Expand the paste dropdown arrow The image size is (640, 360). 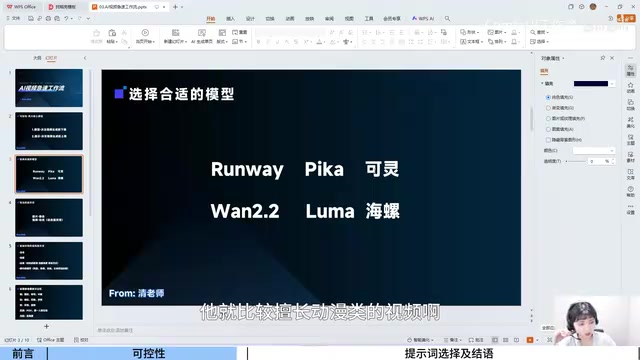coord(116,42)
